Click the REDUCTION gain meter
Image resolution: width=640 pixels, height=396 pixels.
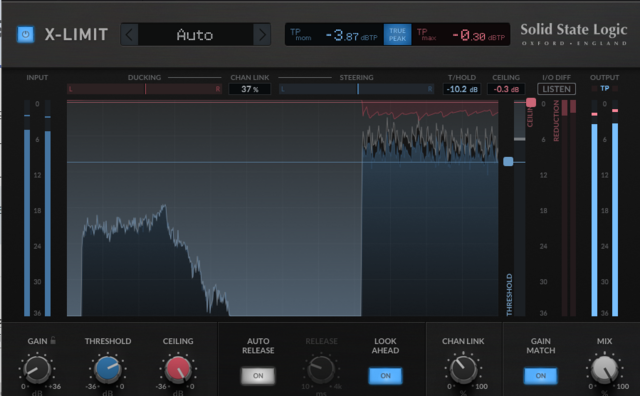(x=569, y=208)
